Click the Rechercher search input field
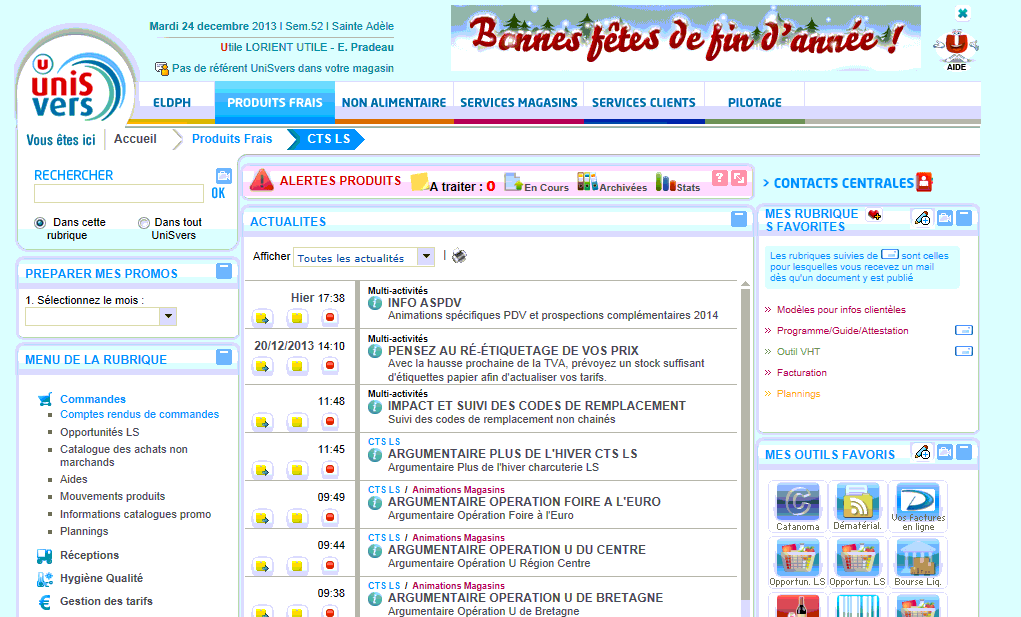This screenshot has width=1021, height=617. click(118, 194)
